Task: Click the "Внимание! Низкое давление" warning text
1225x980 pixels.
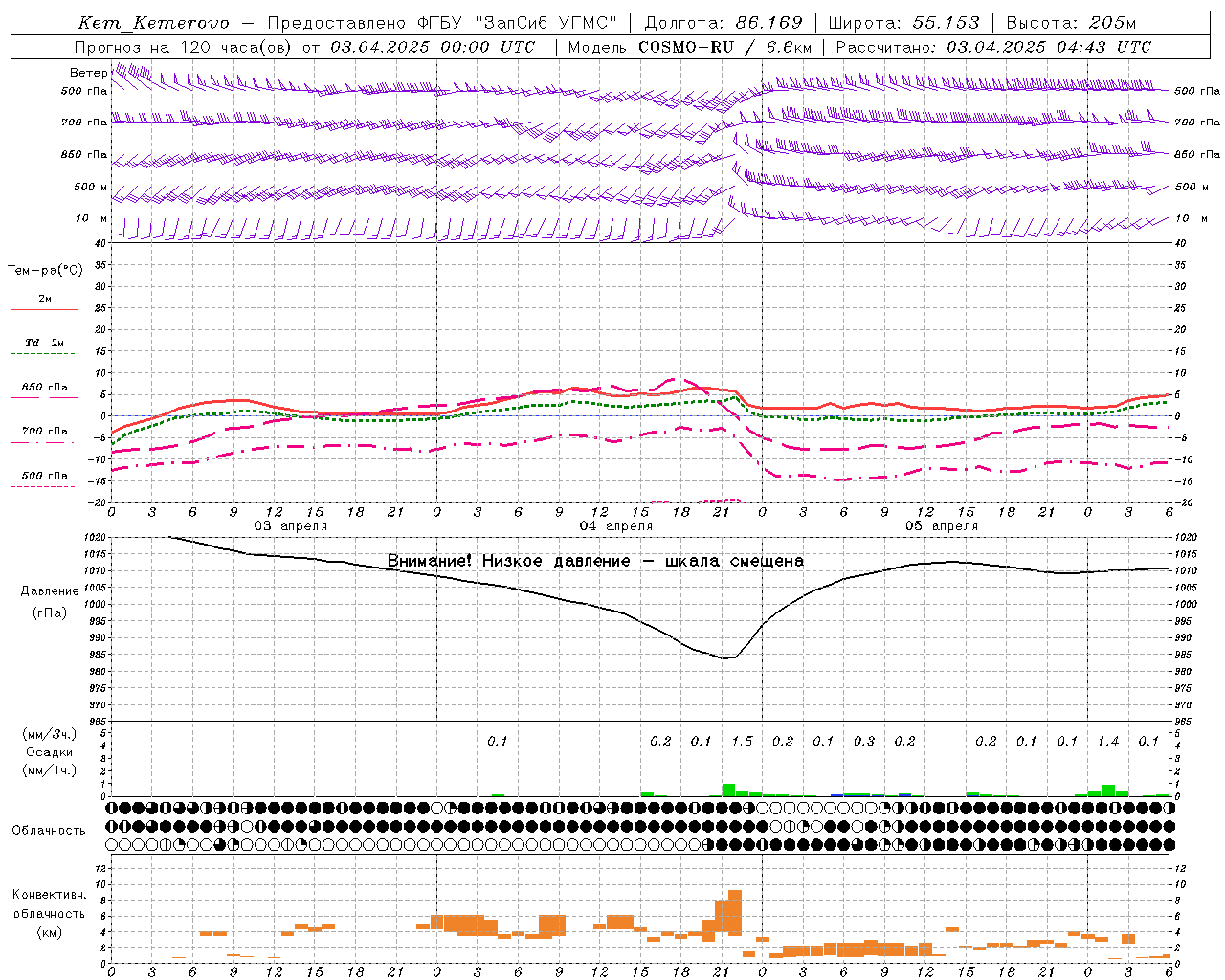Action: tap(509, 561)
